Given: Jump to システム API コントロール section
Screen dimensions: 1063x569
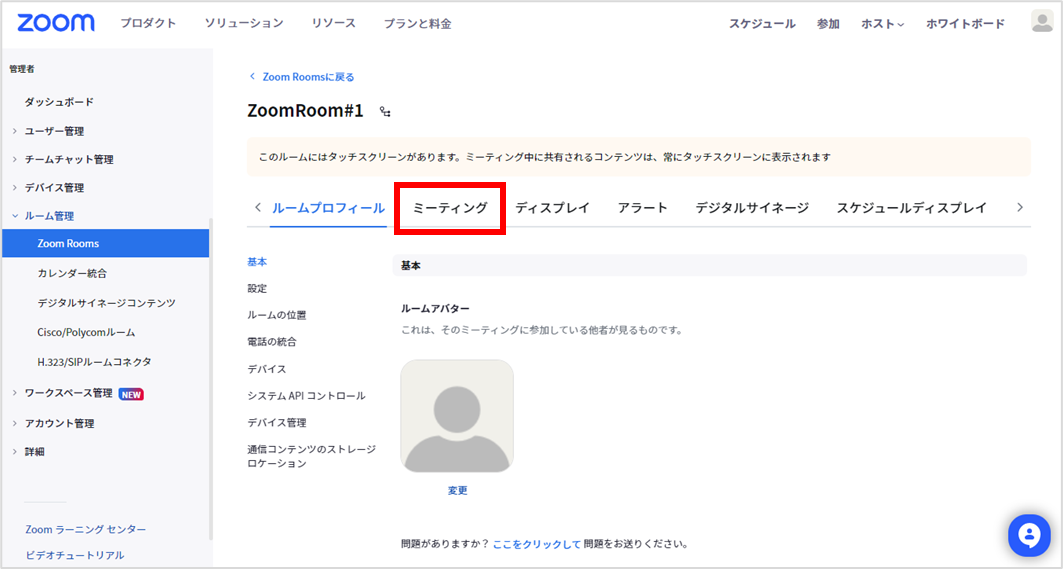Looking at the screenshot, I should click(x=306, y=395).
